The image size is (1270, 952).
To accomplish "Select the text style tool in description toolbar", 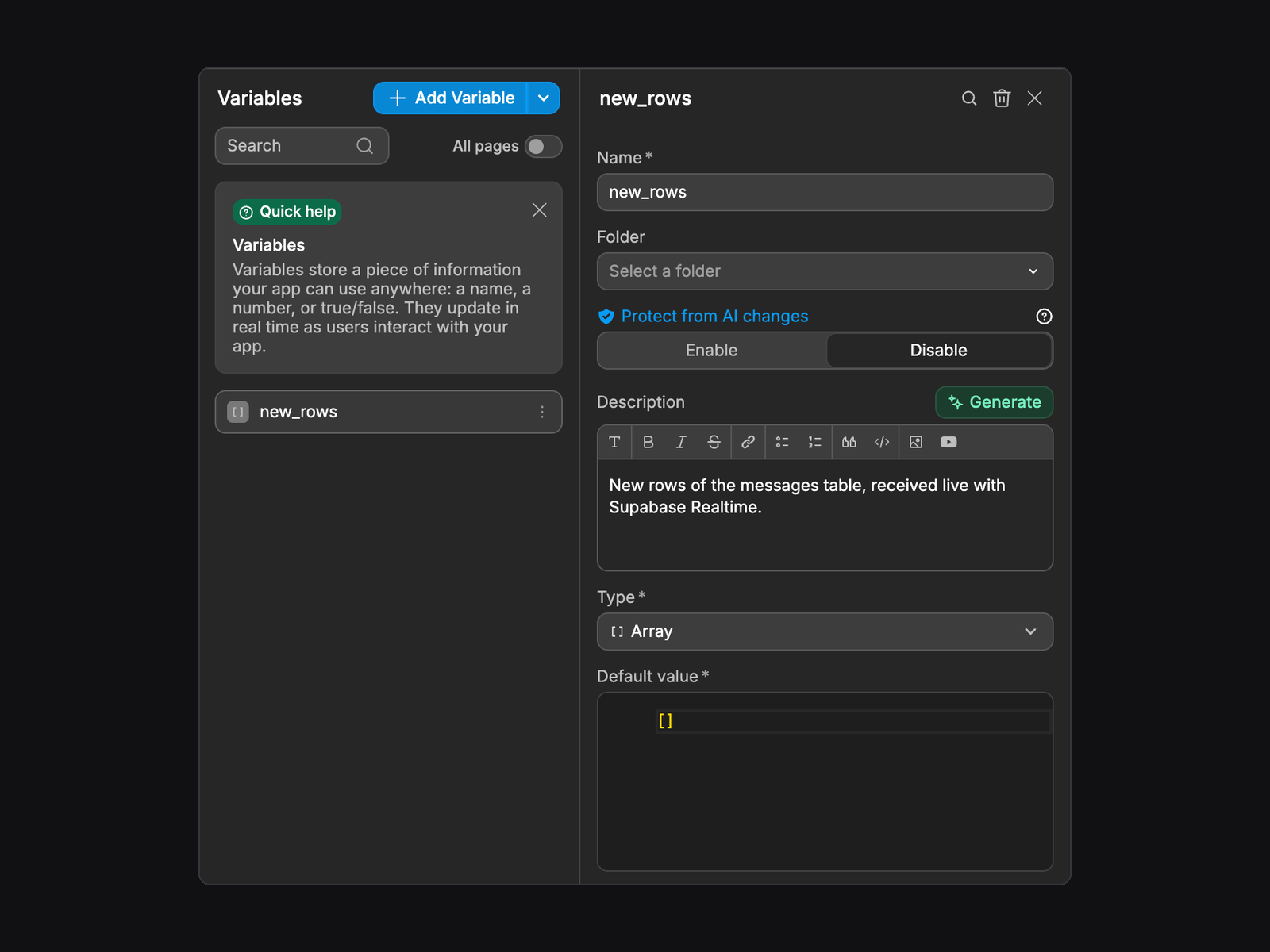I will point(614,442).
